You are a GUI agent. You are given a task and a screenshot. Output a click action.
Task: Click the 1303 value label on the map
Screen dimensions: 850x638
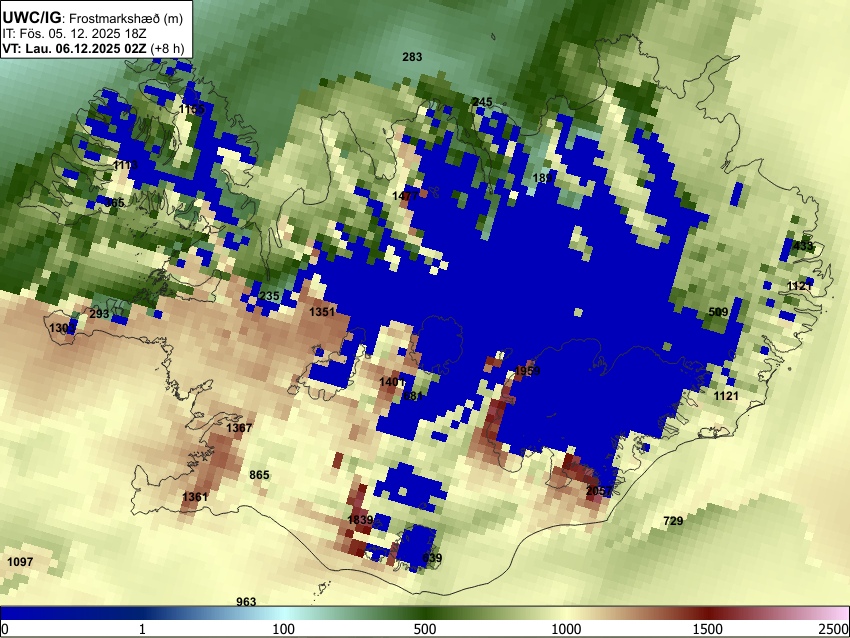[x=62, y=328]
